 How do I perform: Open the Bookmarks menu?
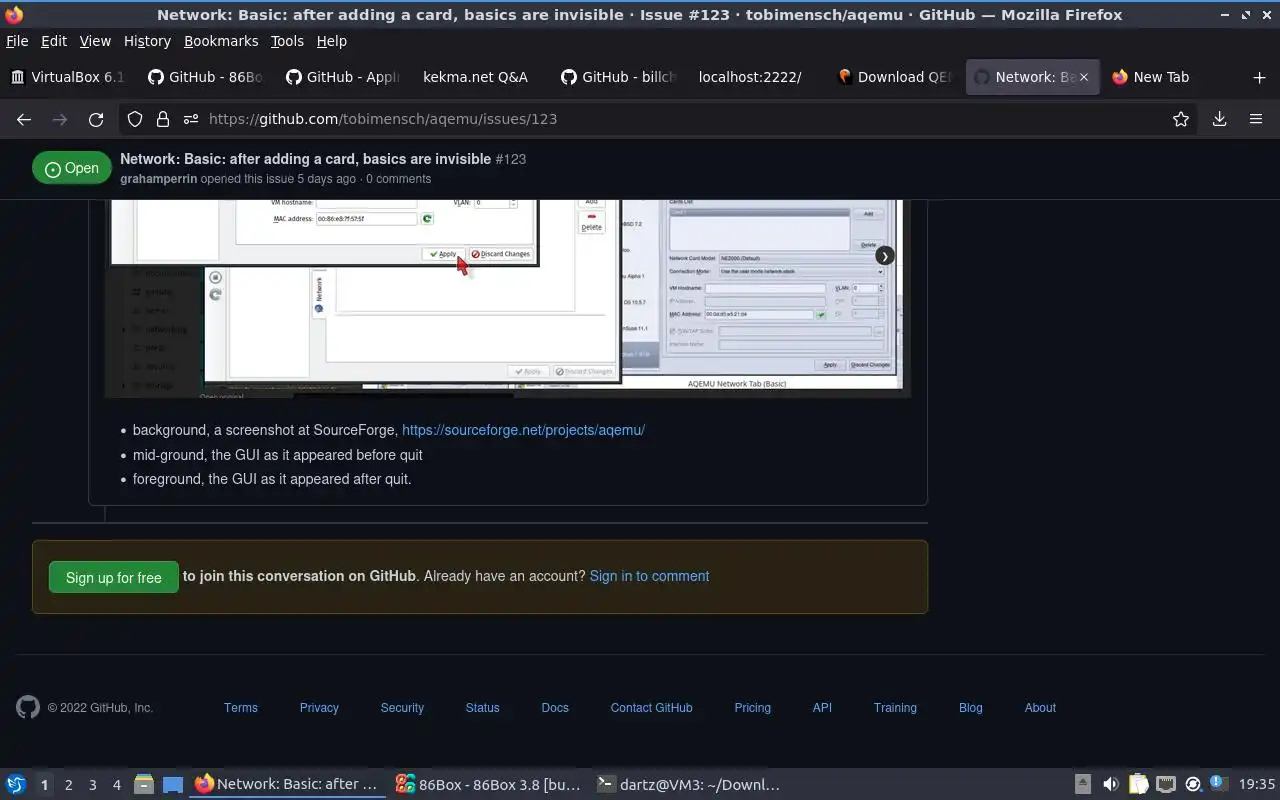221,41
